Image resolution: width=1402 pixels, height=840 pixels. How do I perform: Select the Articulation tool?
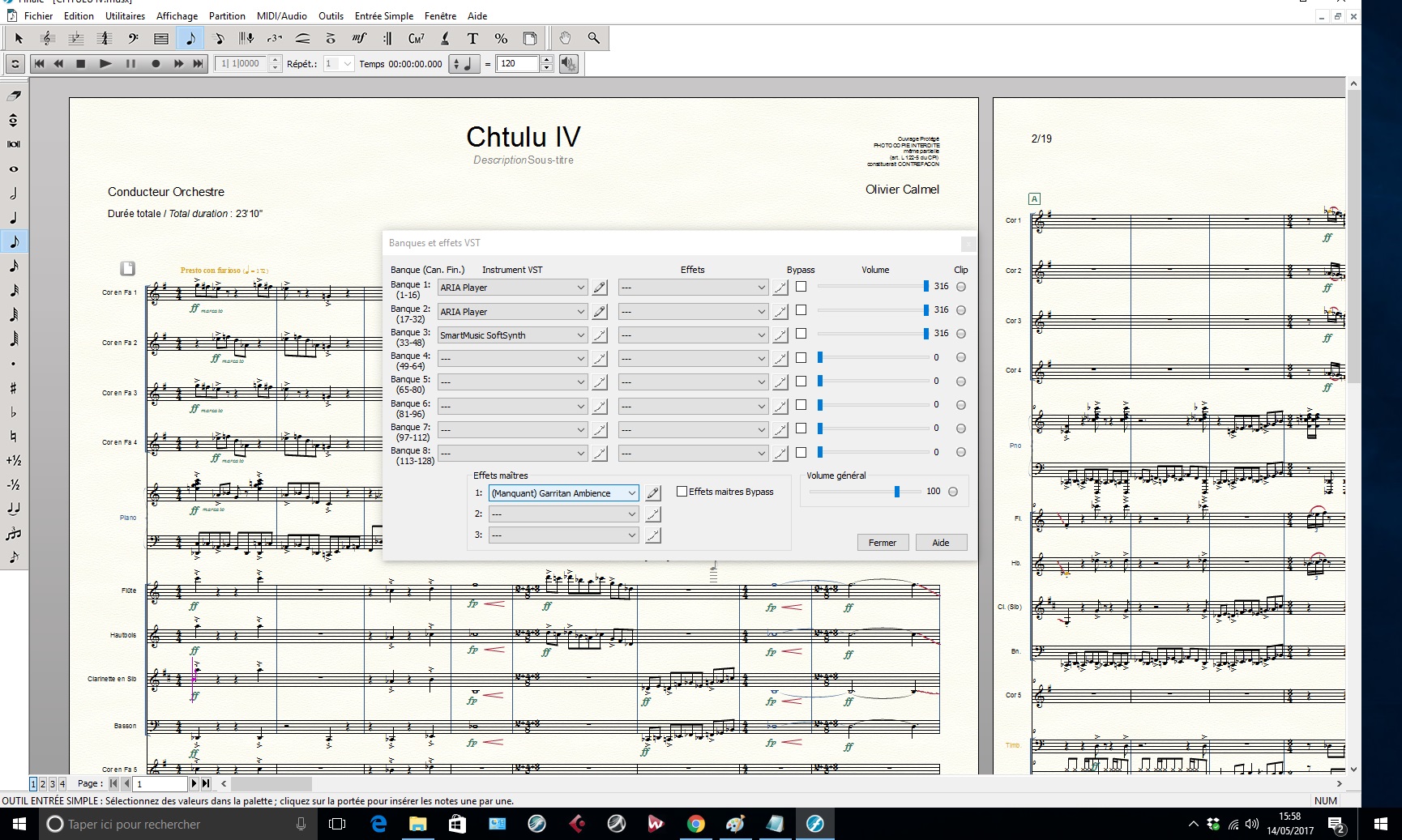(x=331, y=38)
